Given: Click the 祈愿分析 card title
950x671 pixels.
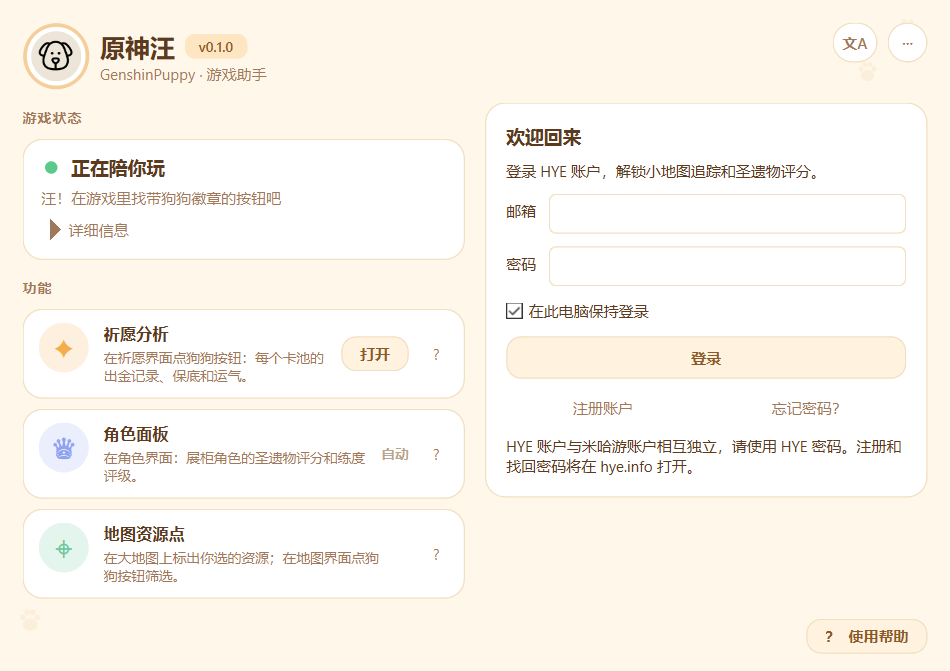Looking at the screenshot, I should click(x=136, y=334).
